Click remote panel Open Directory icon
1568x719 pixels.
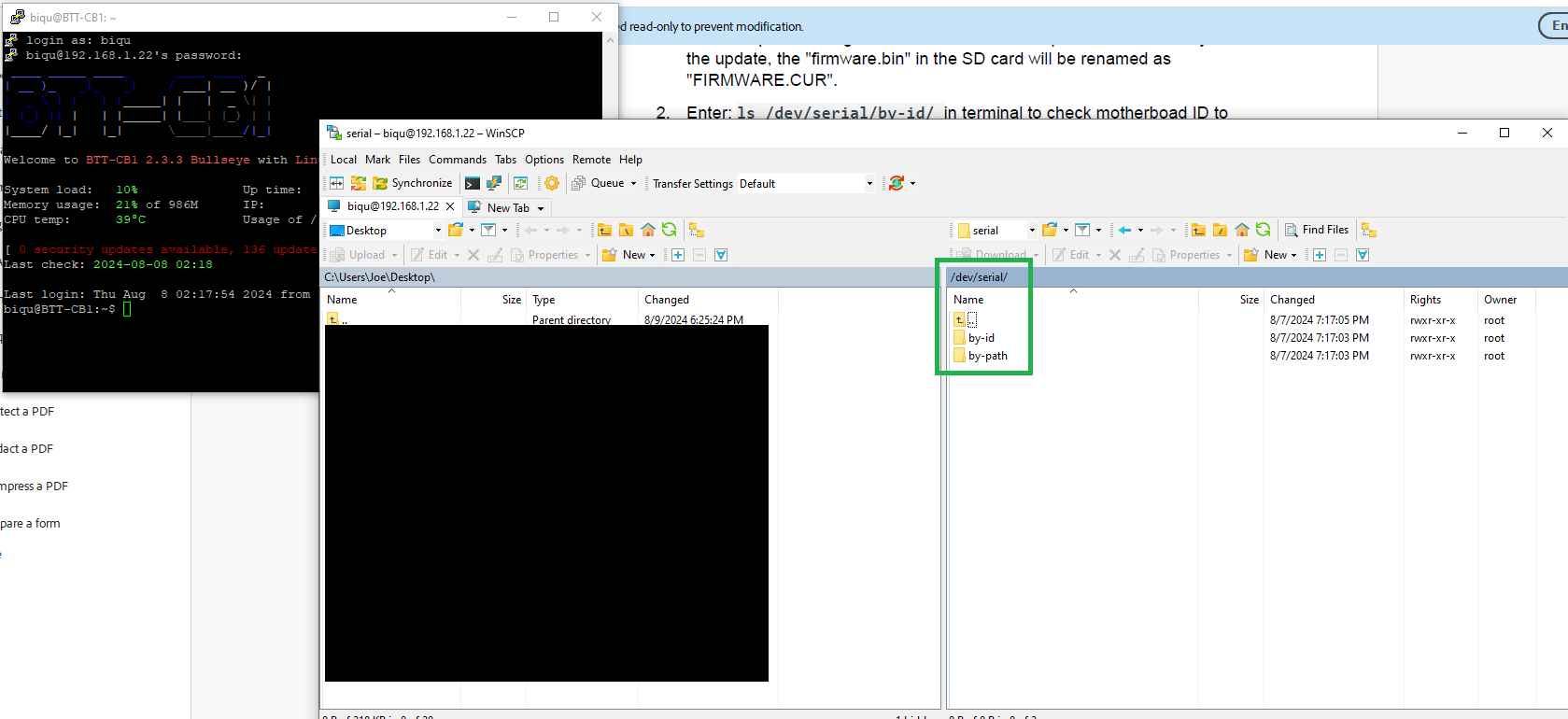pyautogui.click(x=1050, y=230)
